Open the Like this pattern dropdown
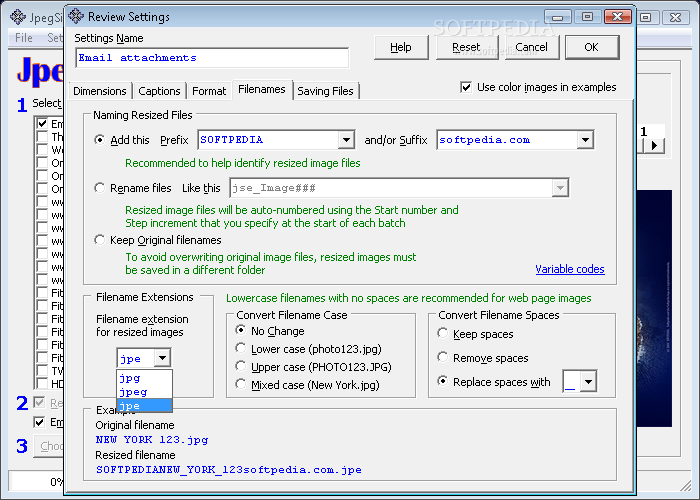The height and width of the screenshot is (500, 700). [x=560, y=188]
